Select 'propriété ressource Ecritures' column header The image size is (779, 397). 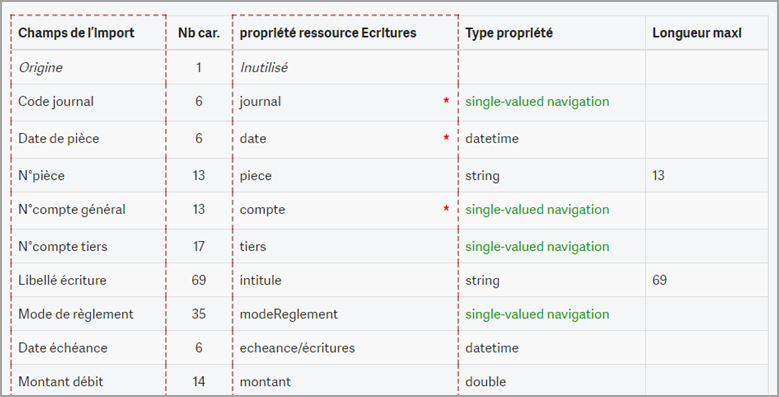pos(328,33)
